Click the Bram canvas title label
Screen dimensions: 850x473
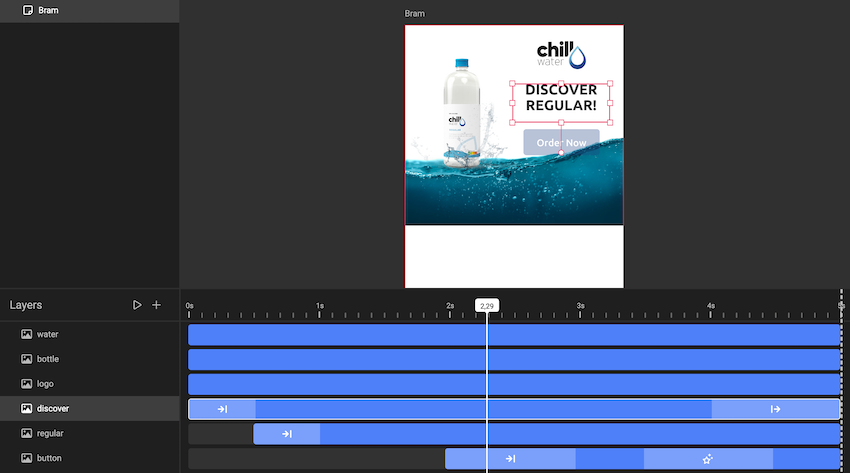tap(415, 14)
